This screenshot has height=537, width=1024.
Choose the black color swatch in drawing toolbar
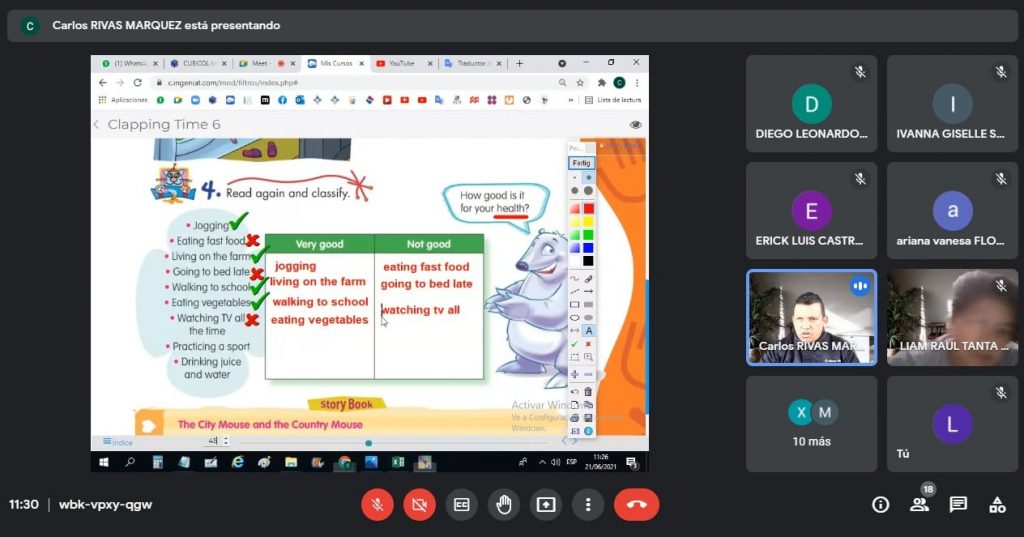coord(588,261)
